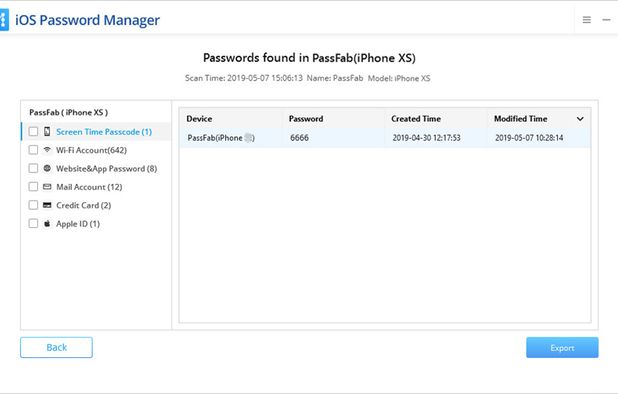Click the Name: PassFab text
Image resolution: width=618 pixels, height=394 pixels.
[x=335, y=78]
